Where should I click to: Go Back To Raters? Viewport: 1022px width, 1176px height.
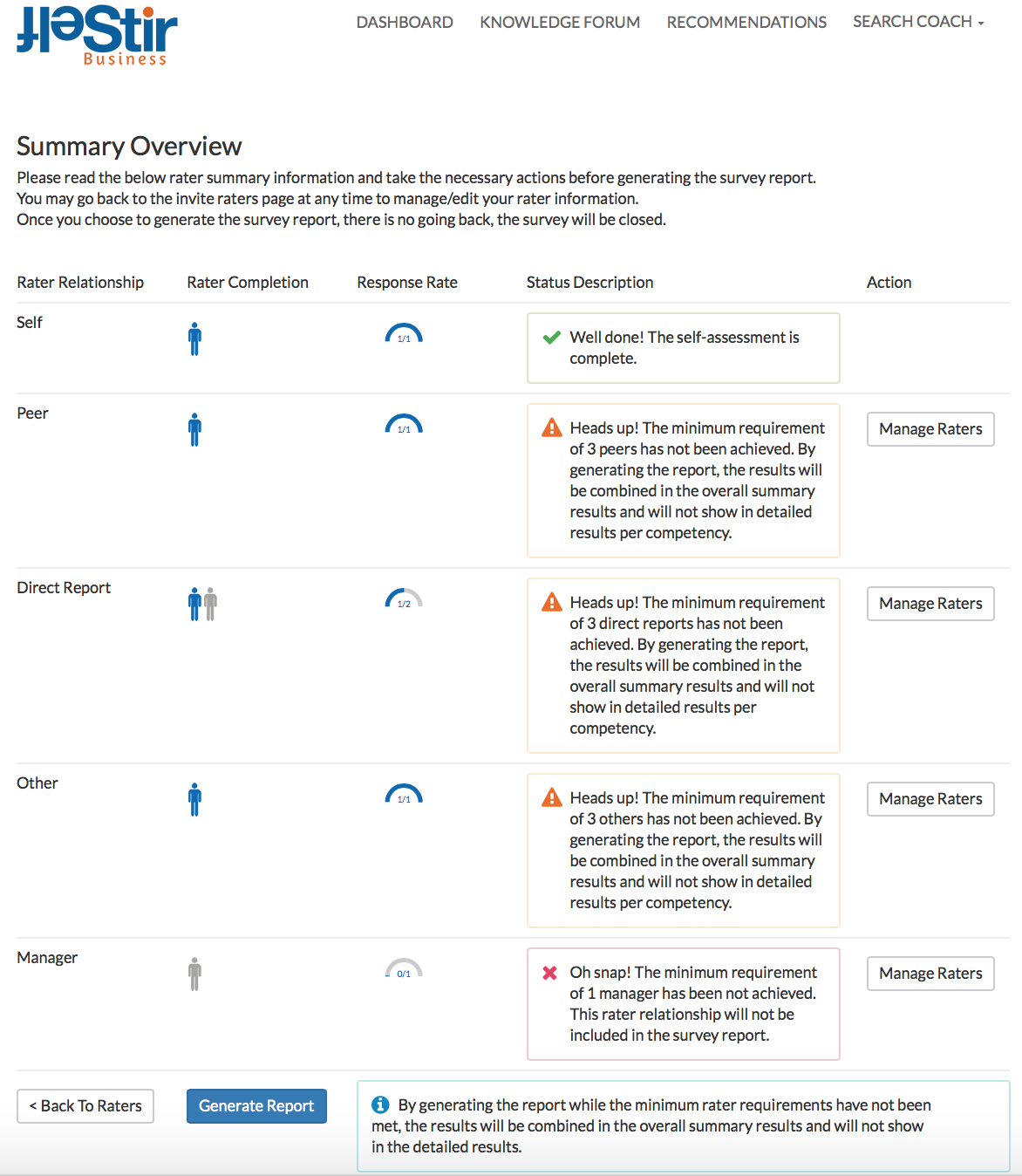[85, 1106]
